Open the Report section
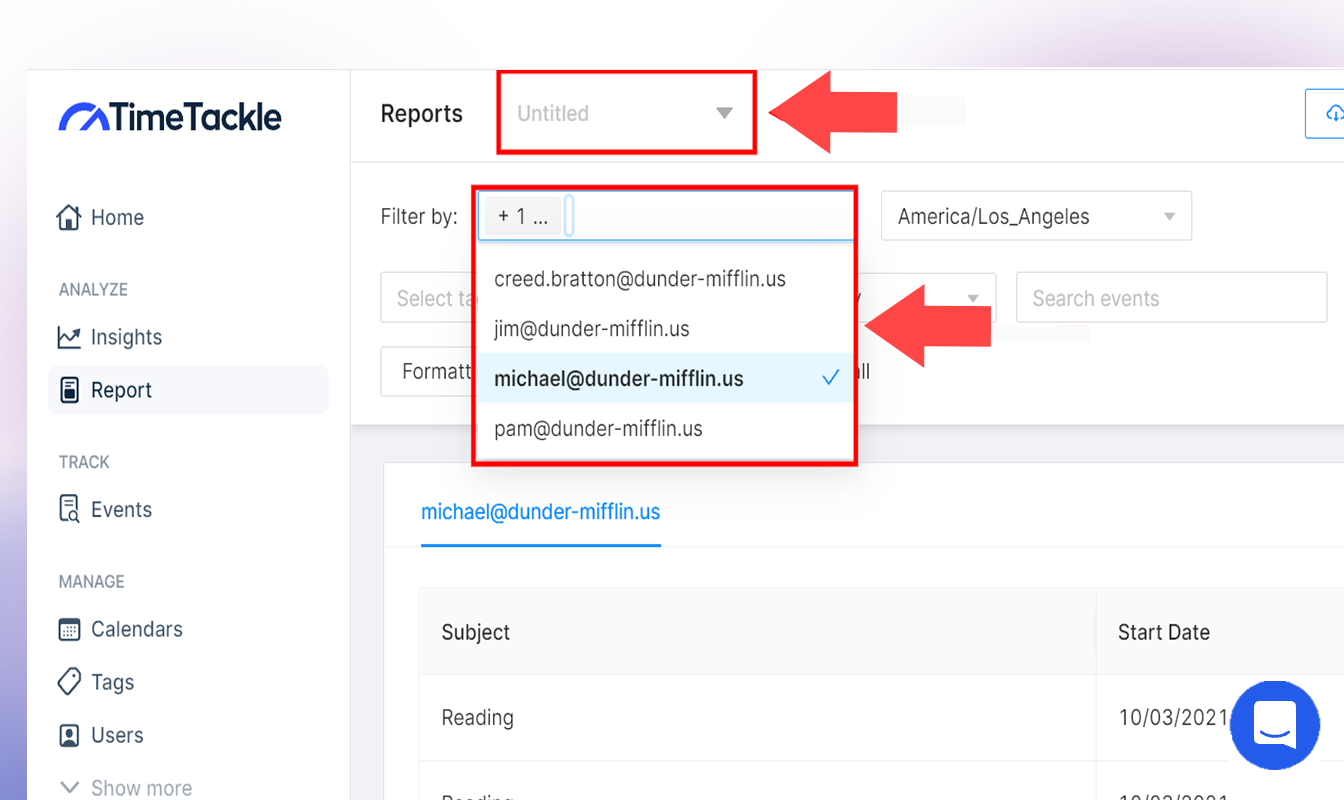The image size is (1344, 800). [188, 390]
